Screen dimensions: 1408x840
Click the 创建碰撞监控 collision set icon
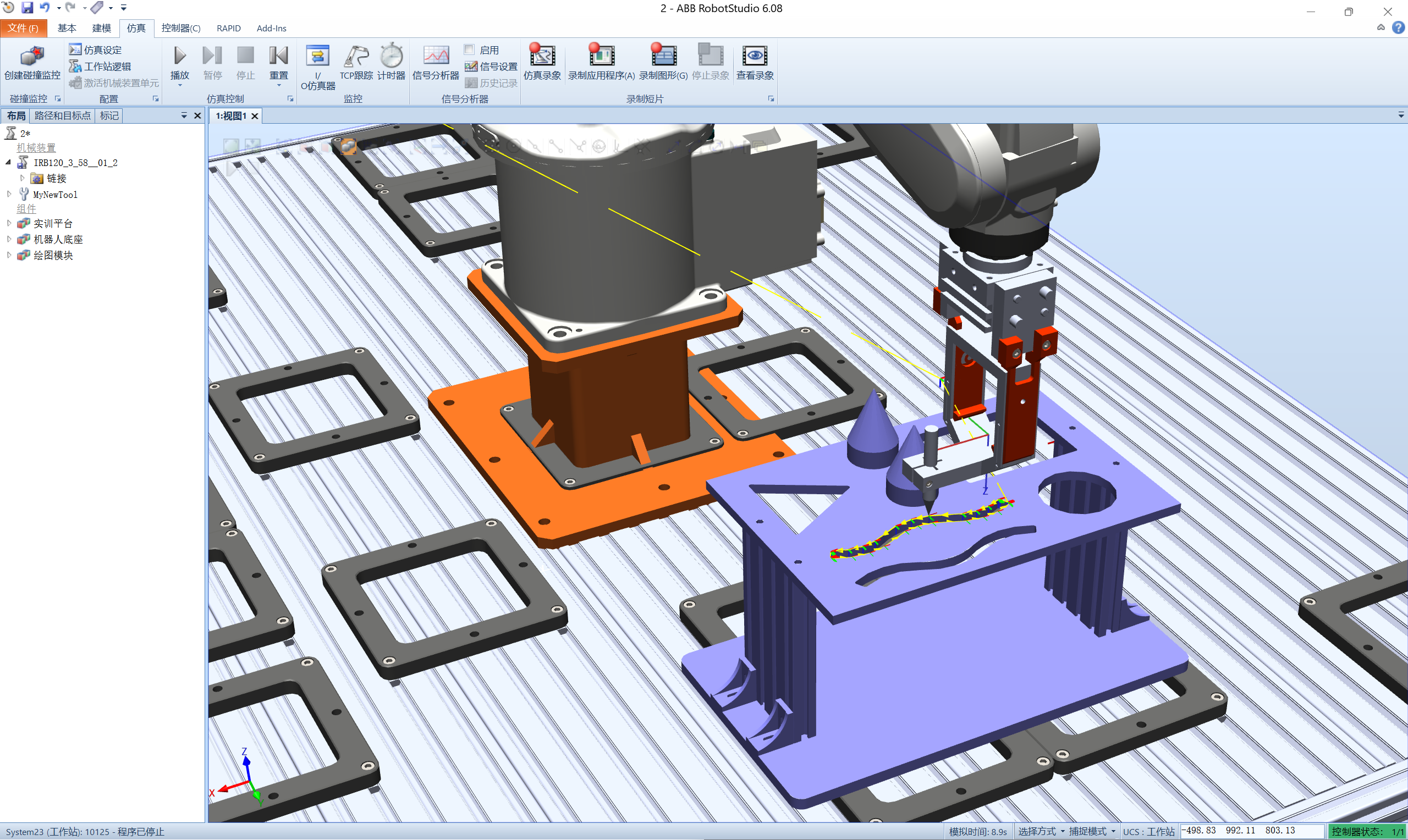[x=32, y=63]
